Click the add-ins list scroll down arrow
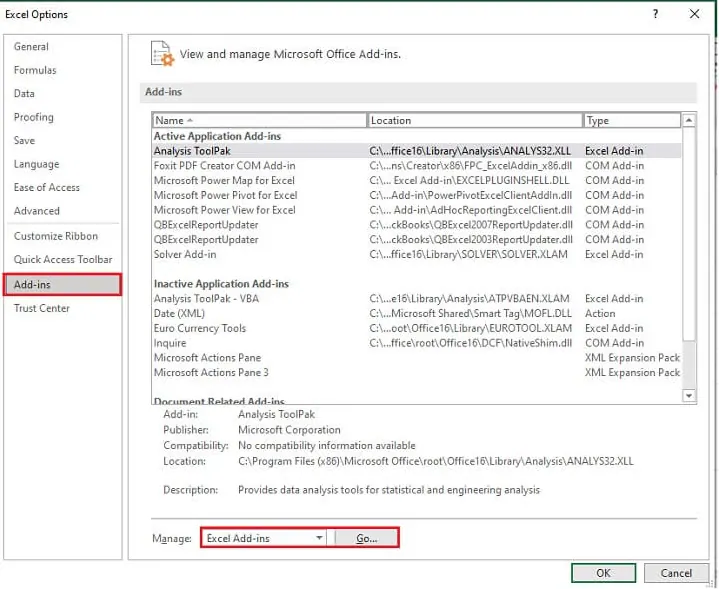Screen dimensions: 719x589 (x=689, y=395)
